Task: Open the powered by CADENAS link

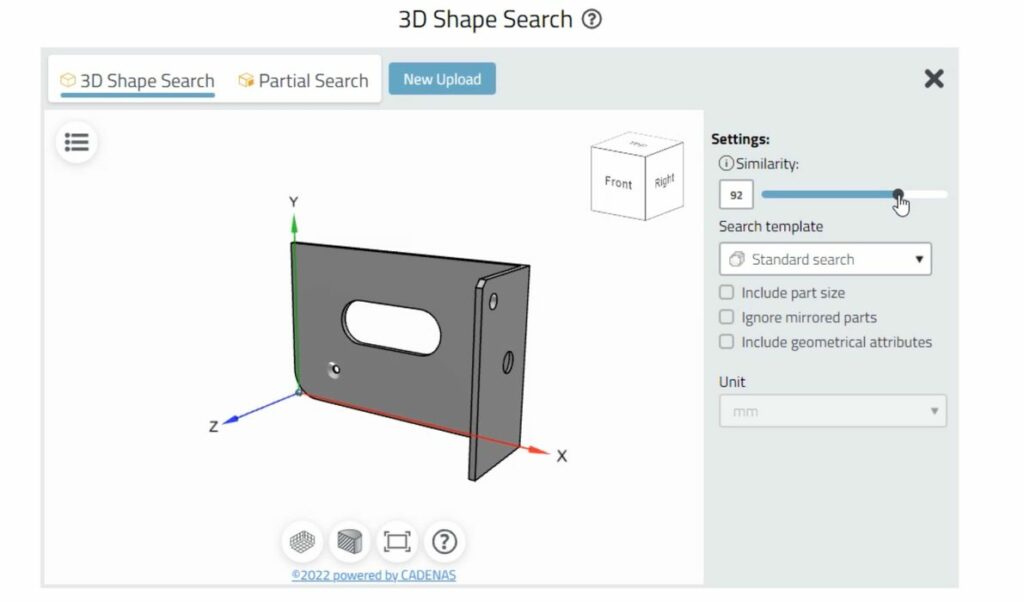Action: pyautogui.click(x=374, y=575)
